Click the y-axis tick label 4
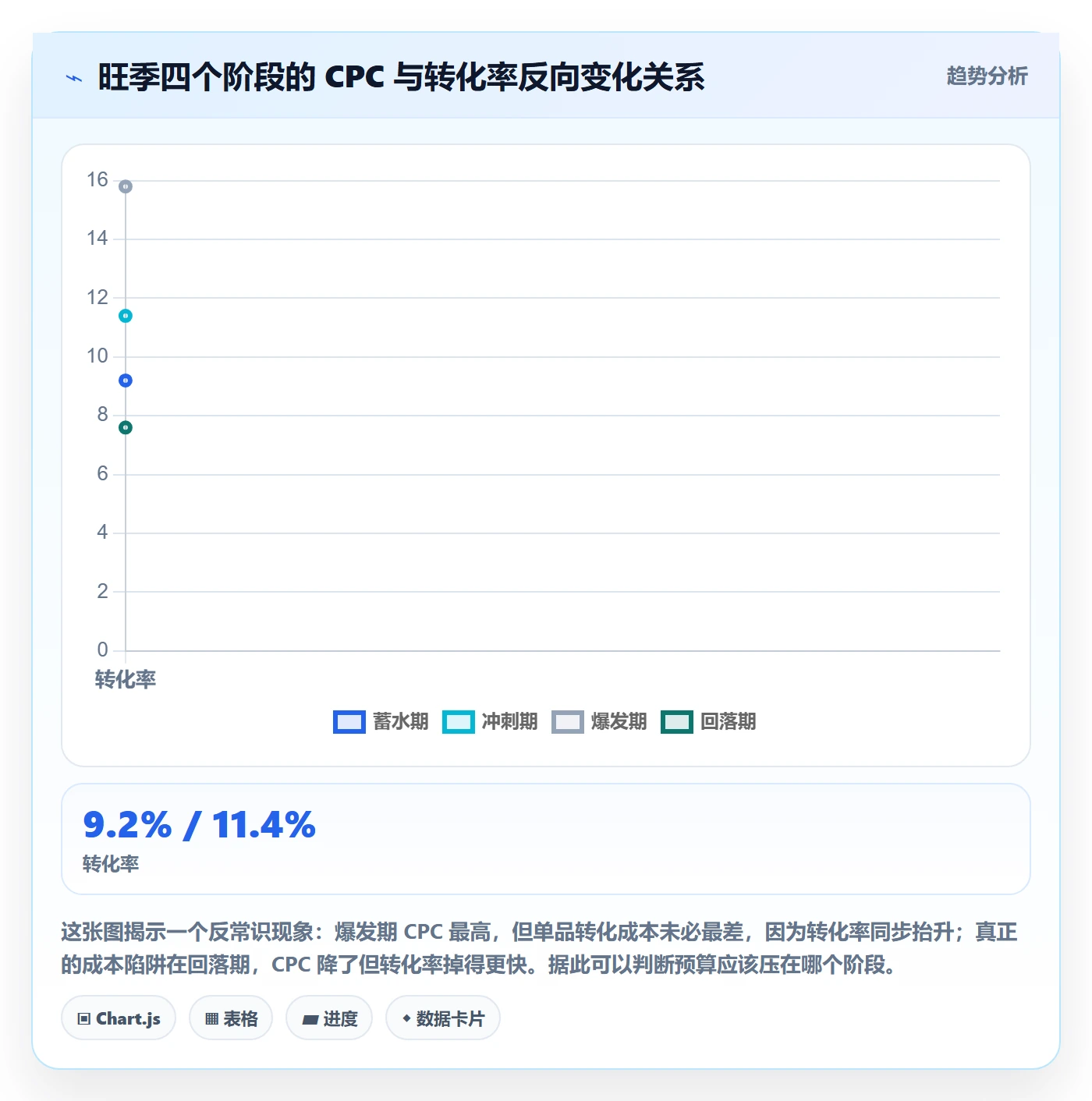This screenshot has height=1101, width=1092. (102, 533)
